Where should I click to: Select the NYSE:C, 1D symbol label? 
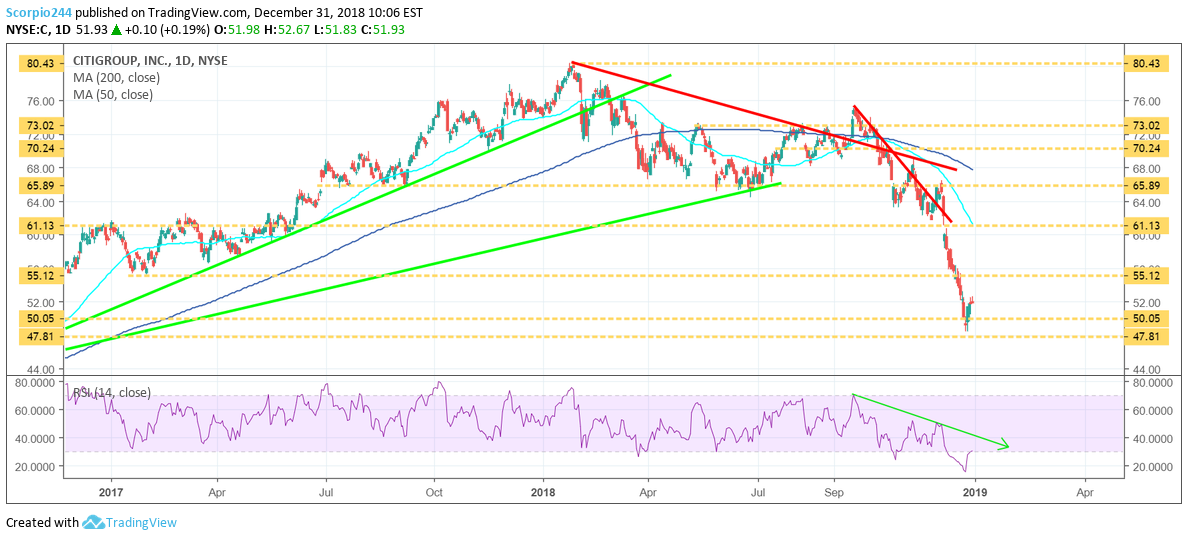click(x=38, y=29)
